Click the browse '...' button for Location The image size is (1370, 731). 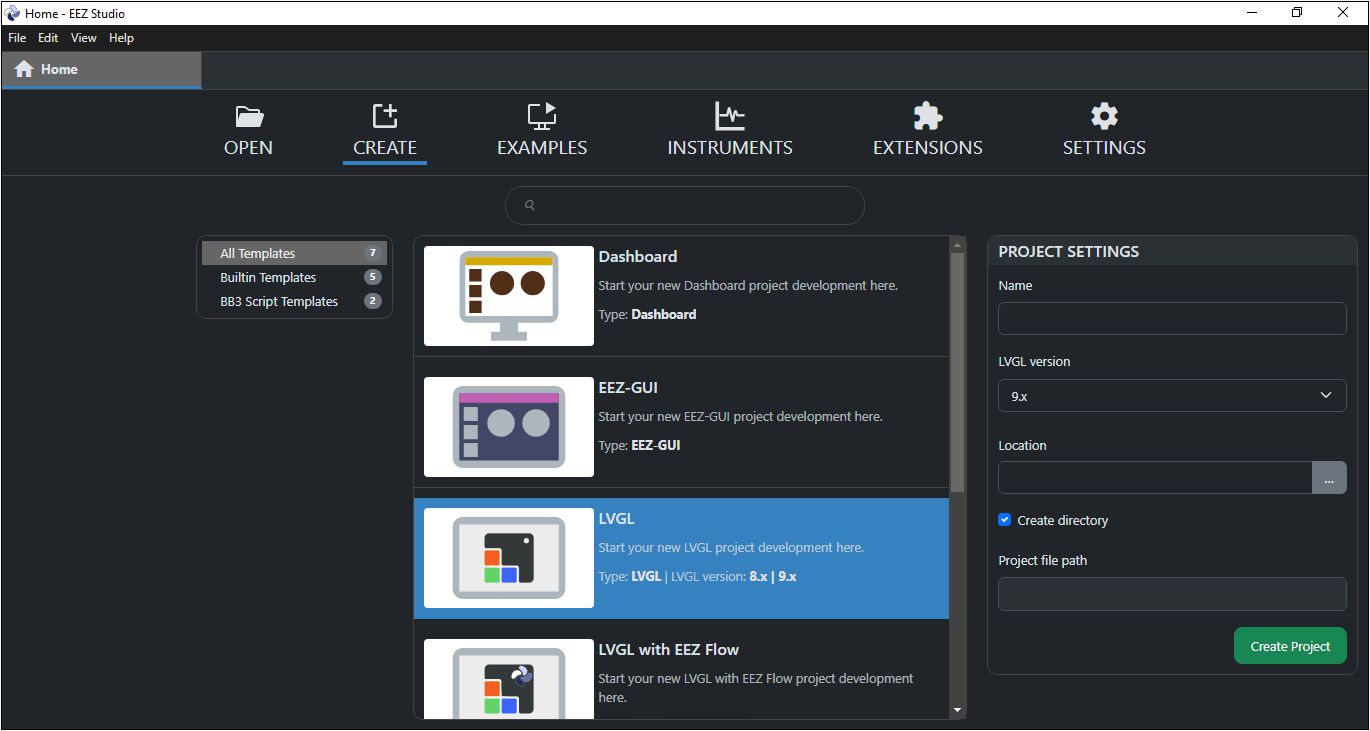pyautogui.click(x=1329, y=478)
